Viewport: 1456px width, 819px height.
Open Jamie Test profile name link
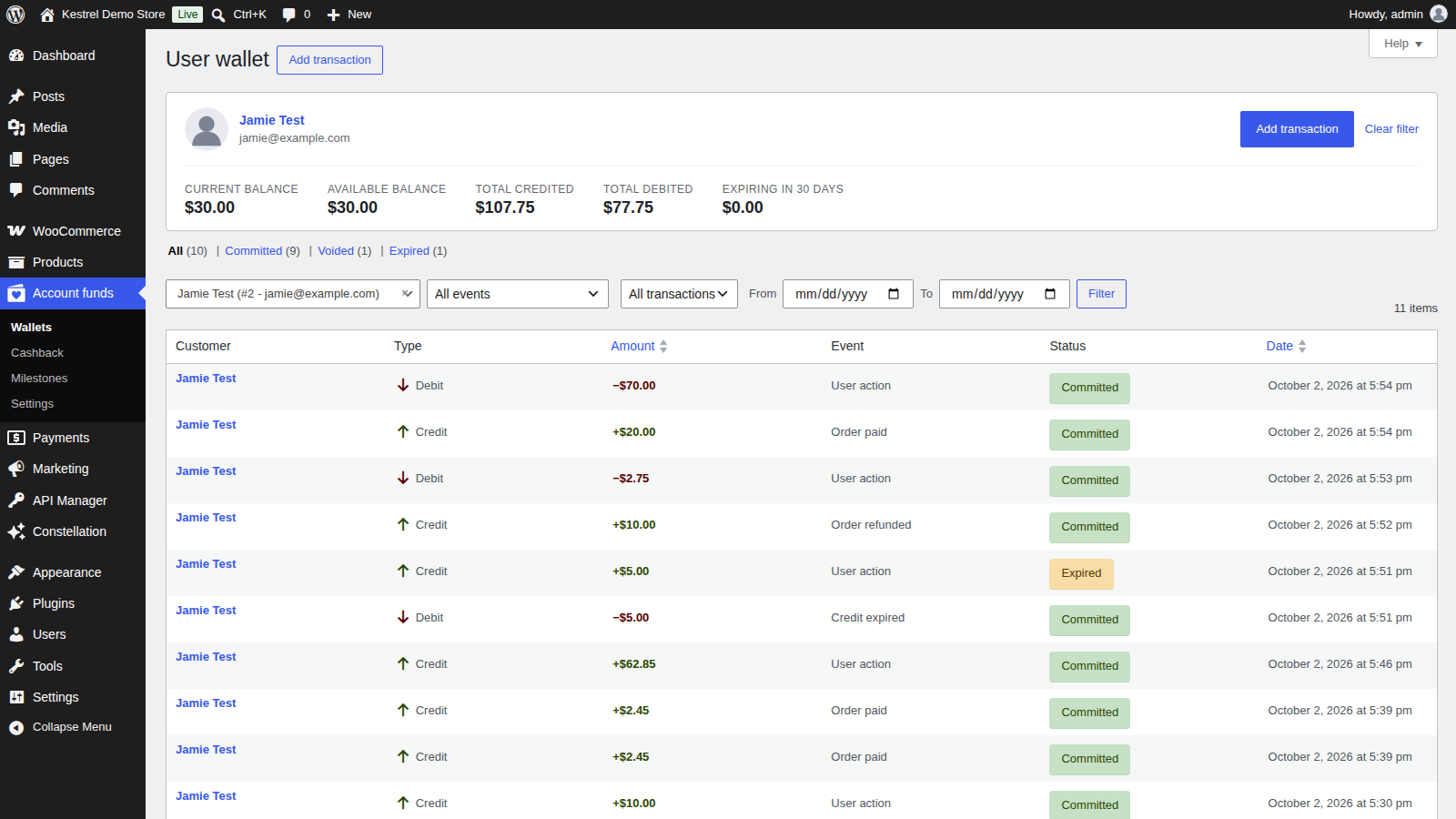(271, 120)
